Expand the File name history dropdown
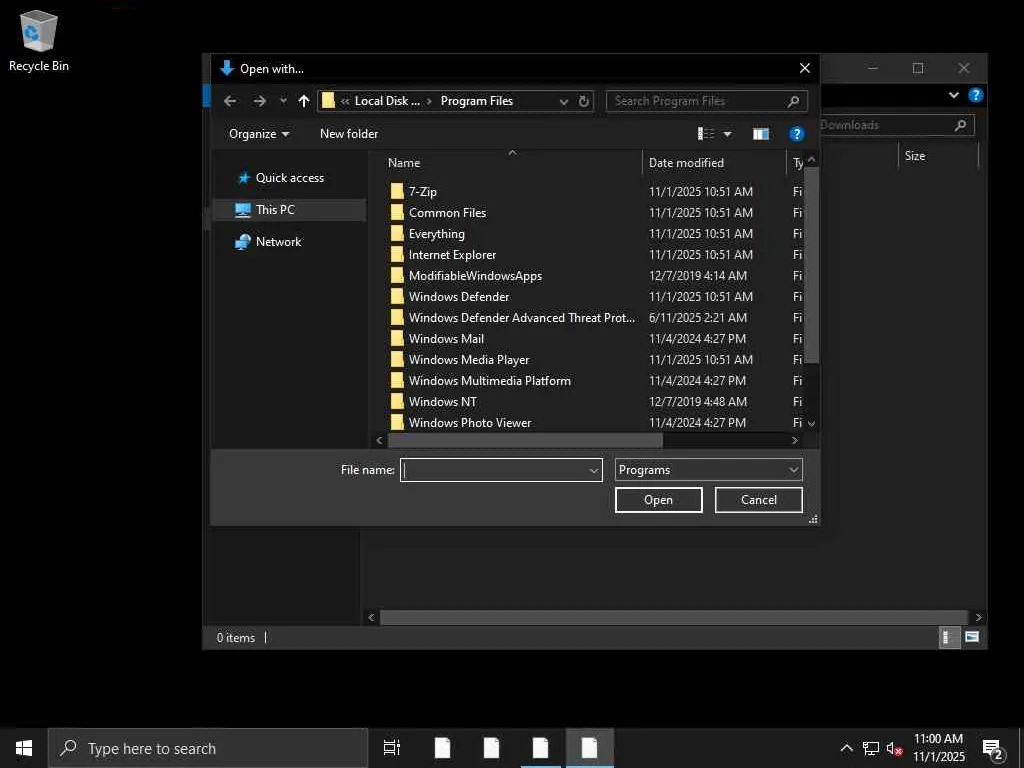 point(594,470)
